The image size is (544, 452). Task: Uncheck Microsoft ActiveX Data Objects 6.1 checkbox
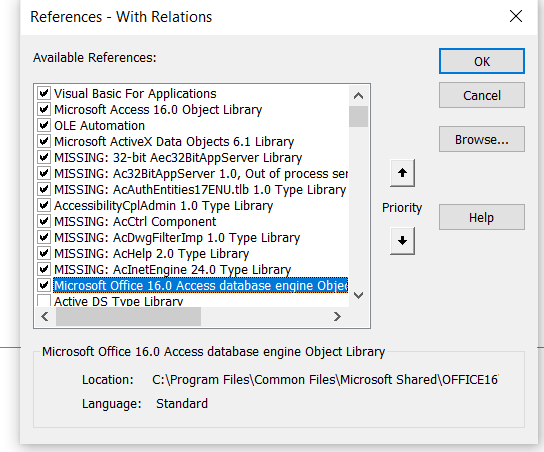[x=44, y=141]
